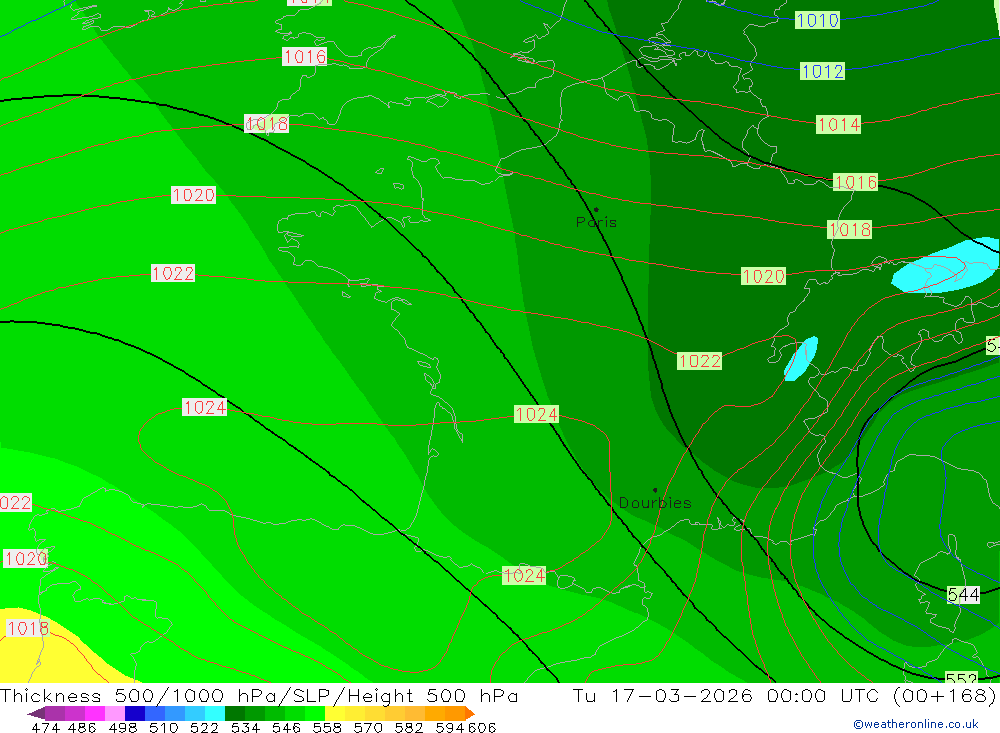Click the black dot marking Dourbies
The width and height of the screenshot is (1000, 733).
(x=655, y=490)
